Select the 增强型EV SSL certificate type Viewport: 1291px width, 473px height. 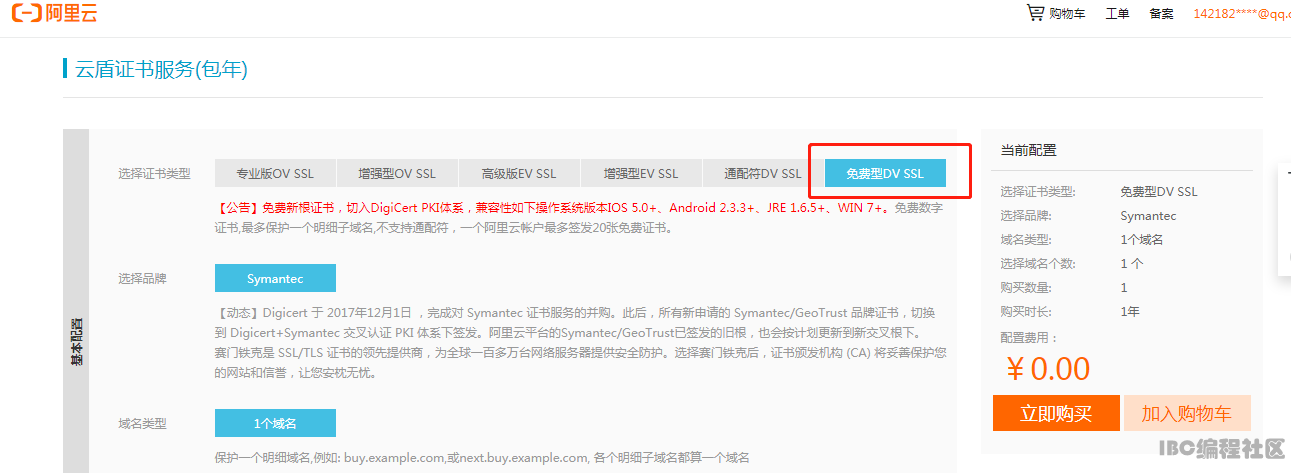click(641, 173)
